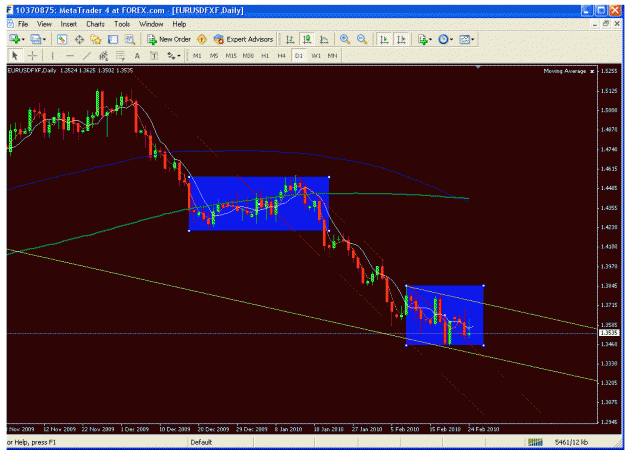Expand the Arrows dropdown arrow
The image size is (625, 450).
pos(179,56)
